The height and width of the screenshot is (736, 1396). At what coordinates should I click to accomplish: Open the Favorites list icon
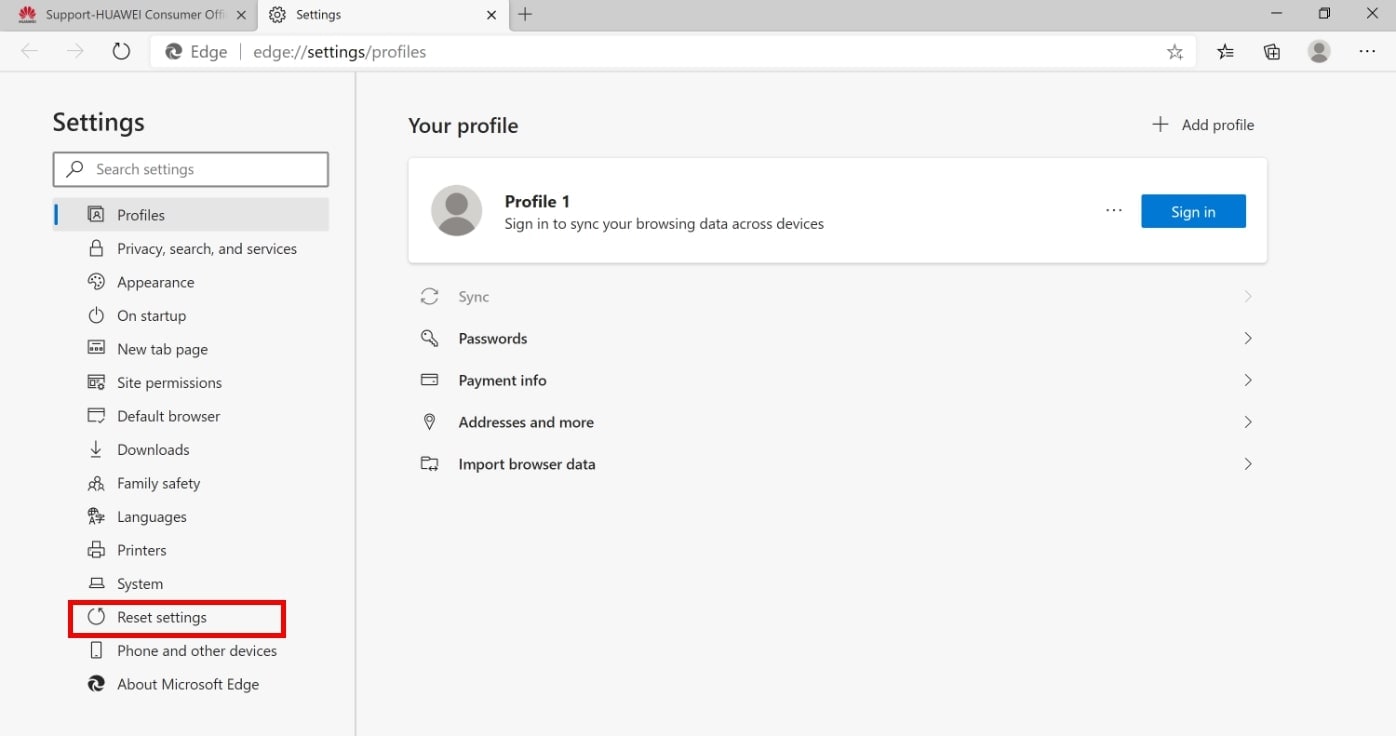point(1226,52)
